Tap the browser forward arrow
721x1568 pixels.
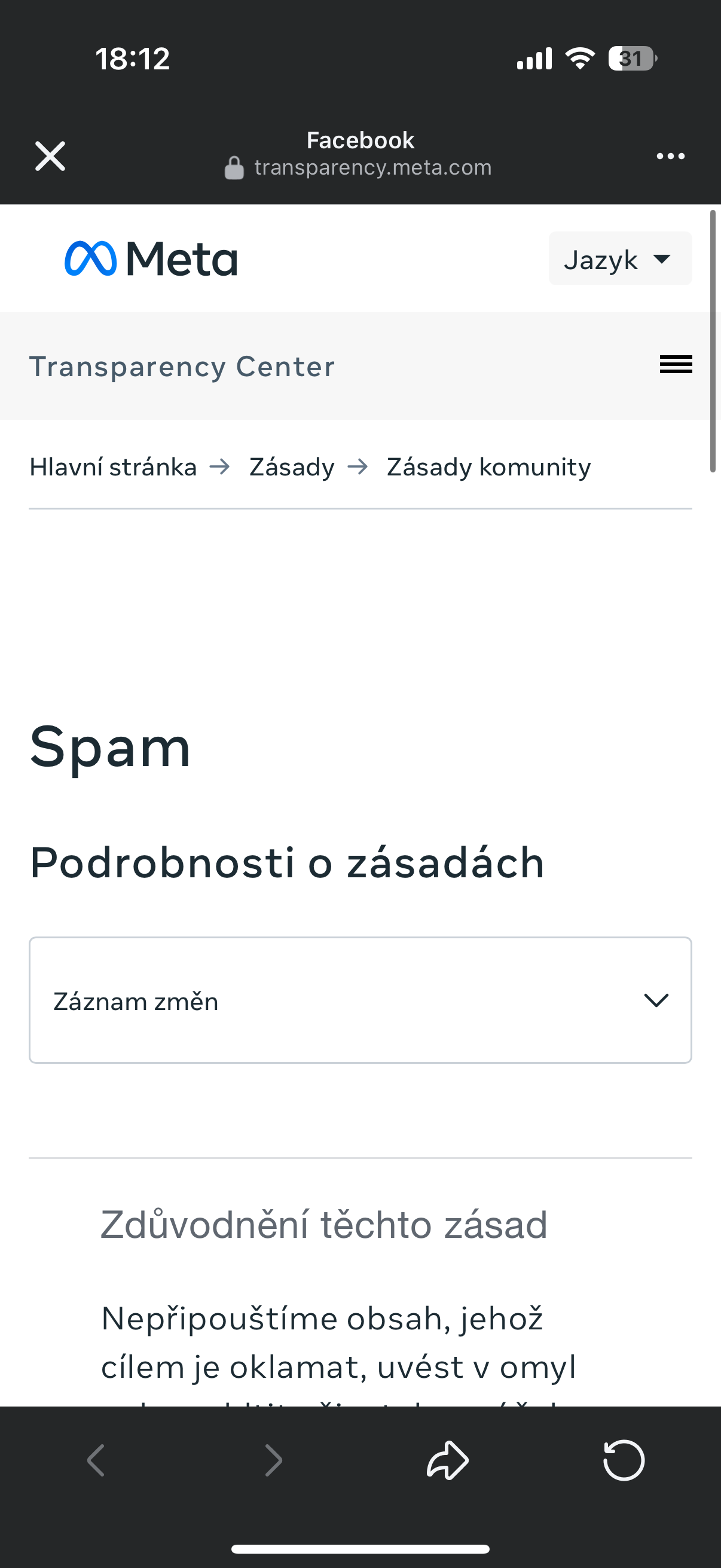click(274, 1460)
